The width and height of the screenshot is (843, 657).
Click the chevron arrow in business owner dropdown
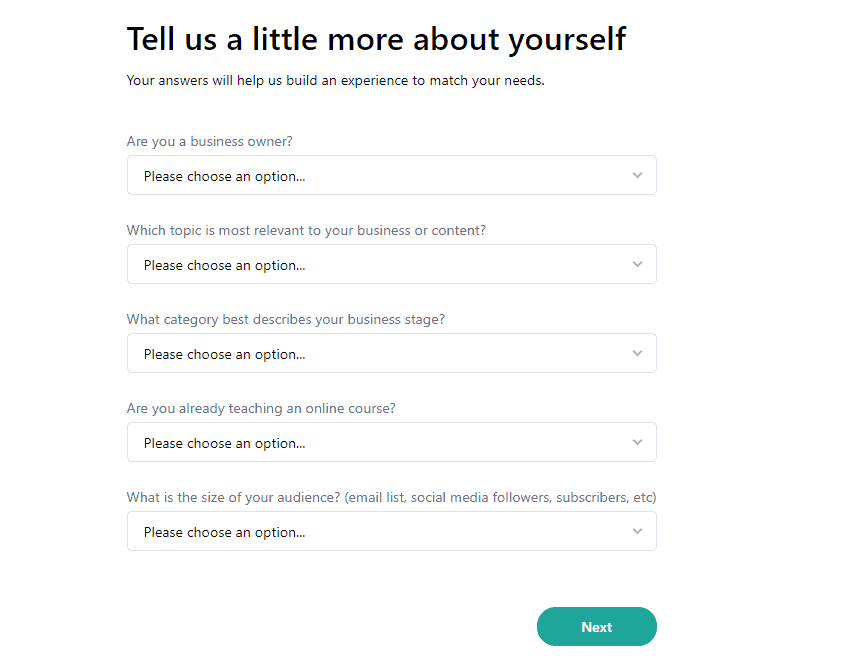637,175
